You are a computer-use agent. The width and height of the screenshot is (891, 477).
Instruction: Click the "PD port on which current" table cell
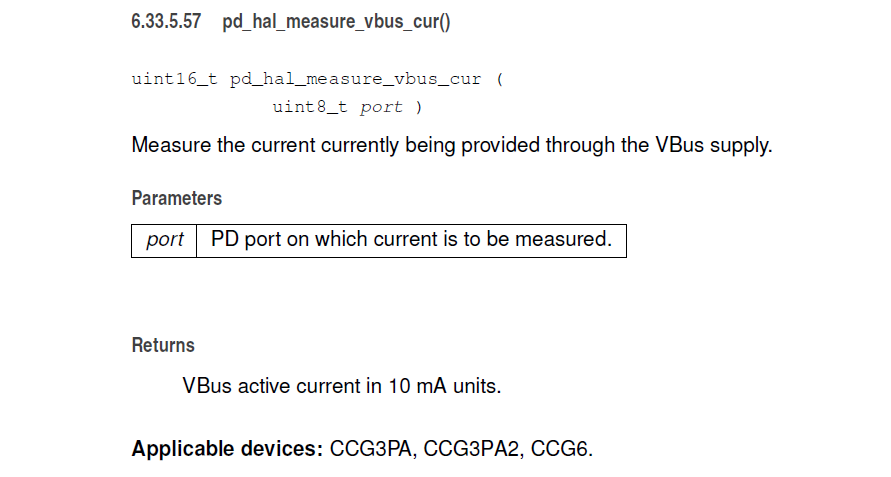click(x=411, y=240)
